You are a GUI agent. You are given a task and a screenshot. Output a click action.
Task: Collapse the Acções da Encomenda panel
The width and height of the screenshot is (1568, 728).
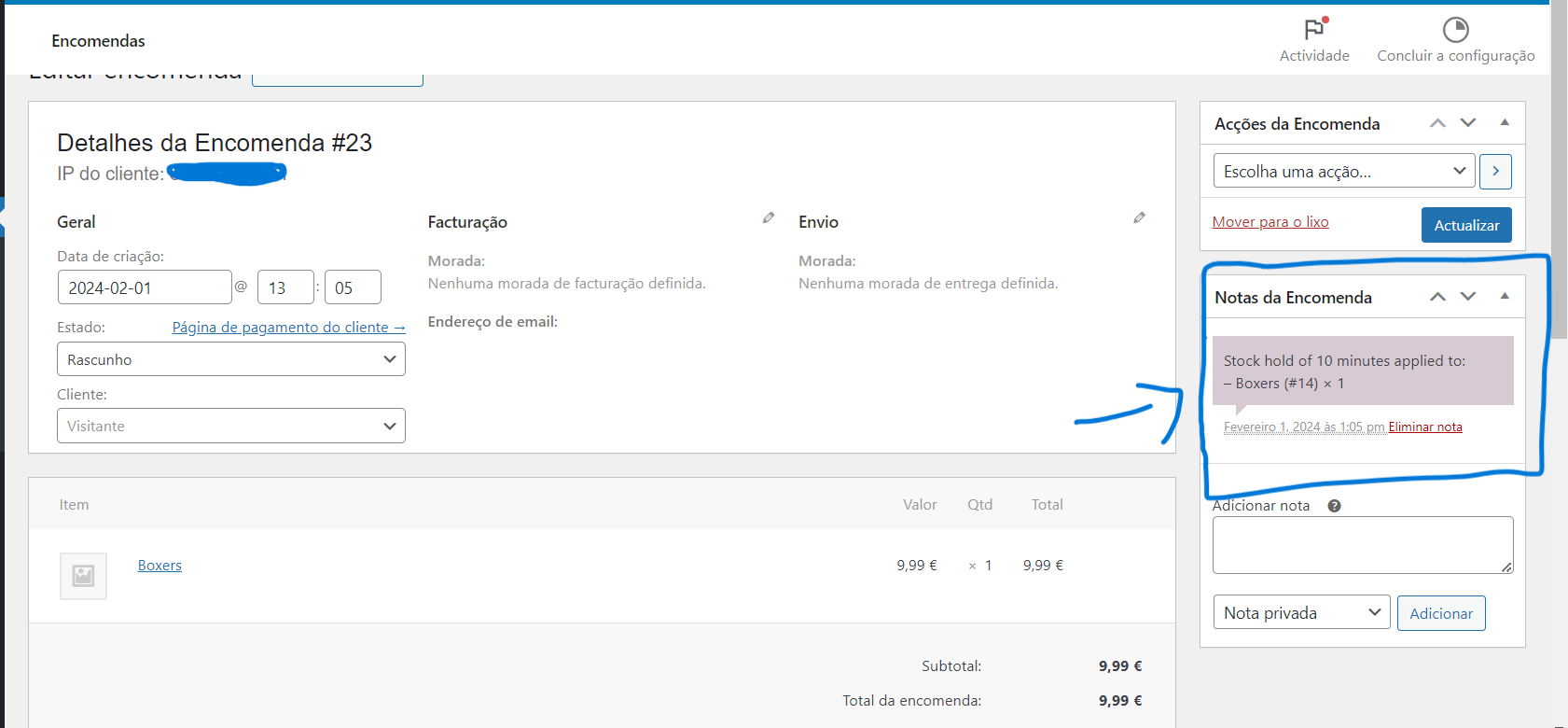(1505, 122)
